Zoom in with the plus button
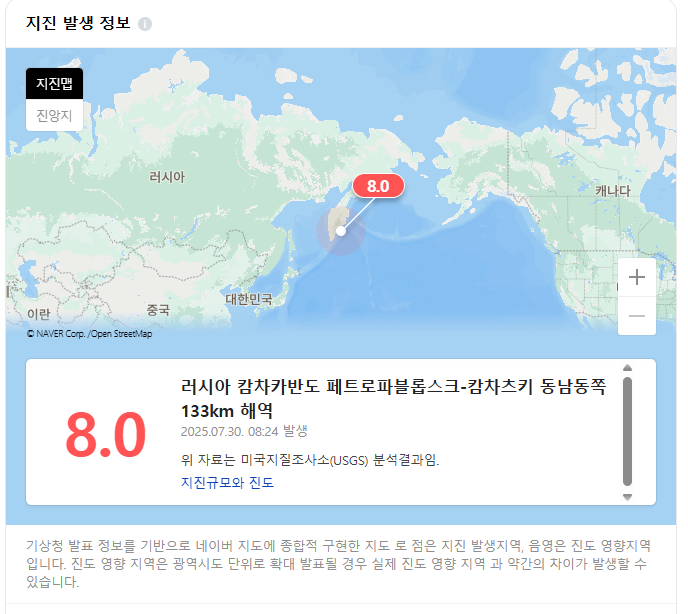 click(637, 277)
